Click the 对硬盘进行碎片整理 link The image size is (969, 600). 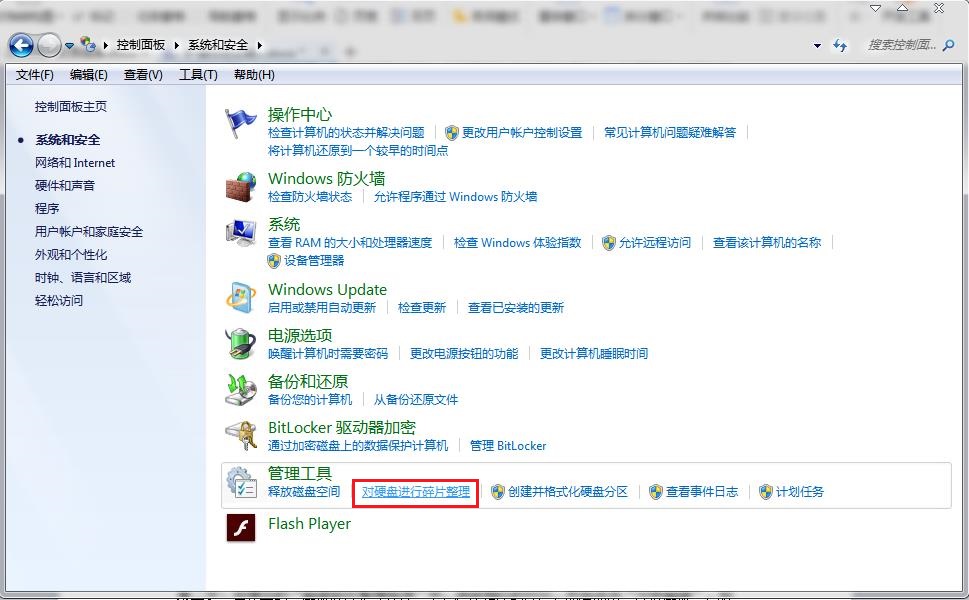[x=416, y=492]
